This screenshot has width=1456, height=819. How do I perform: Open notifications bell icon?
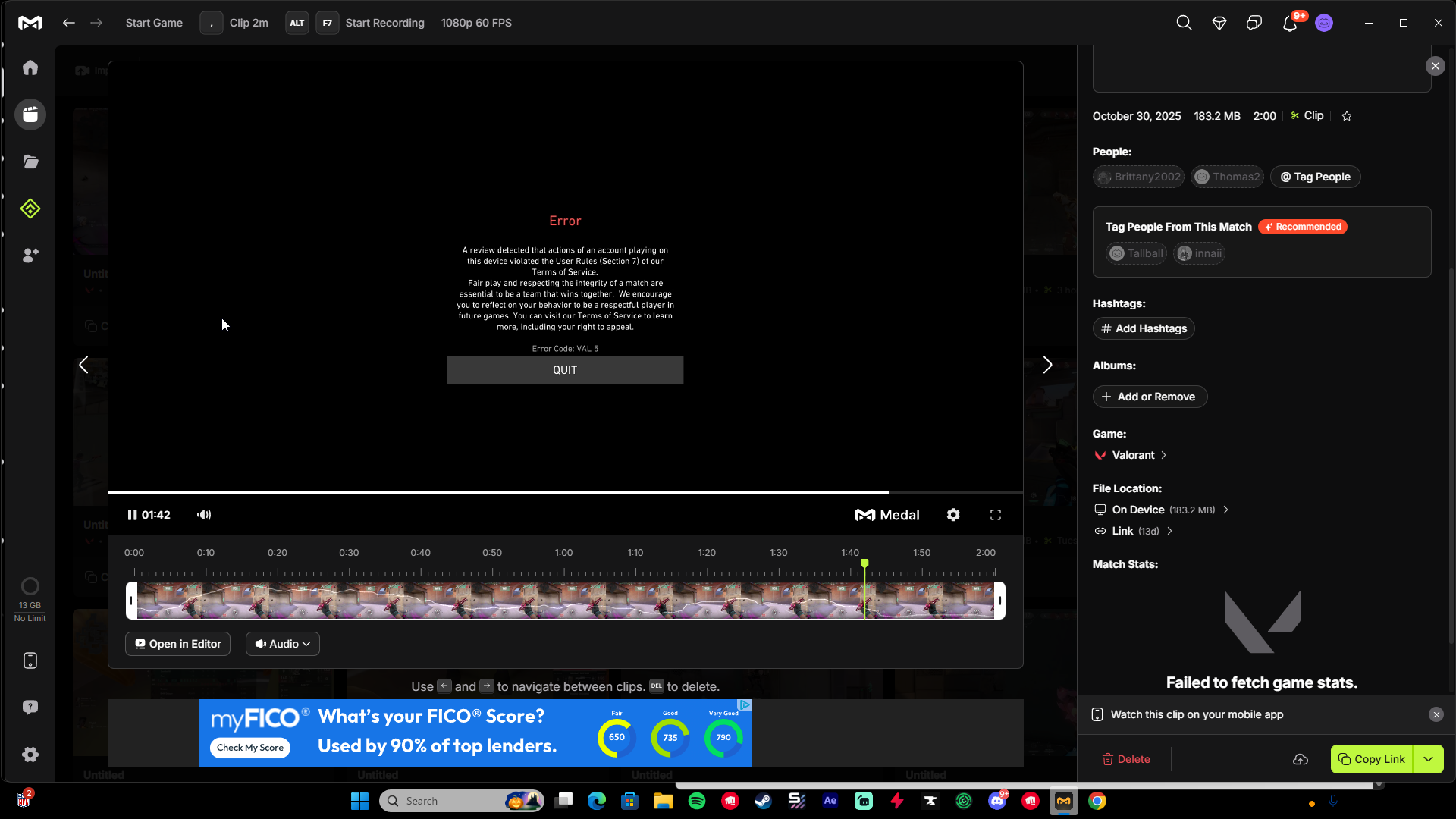1289,24
